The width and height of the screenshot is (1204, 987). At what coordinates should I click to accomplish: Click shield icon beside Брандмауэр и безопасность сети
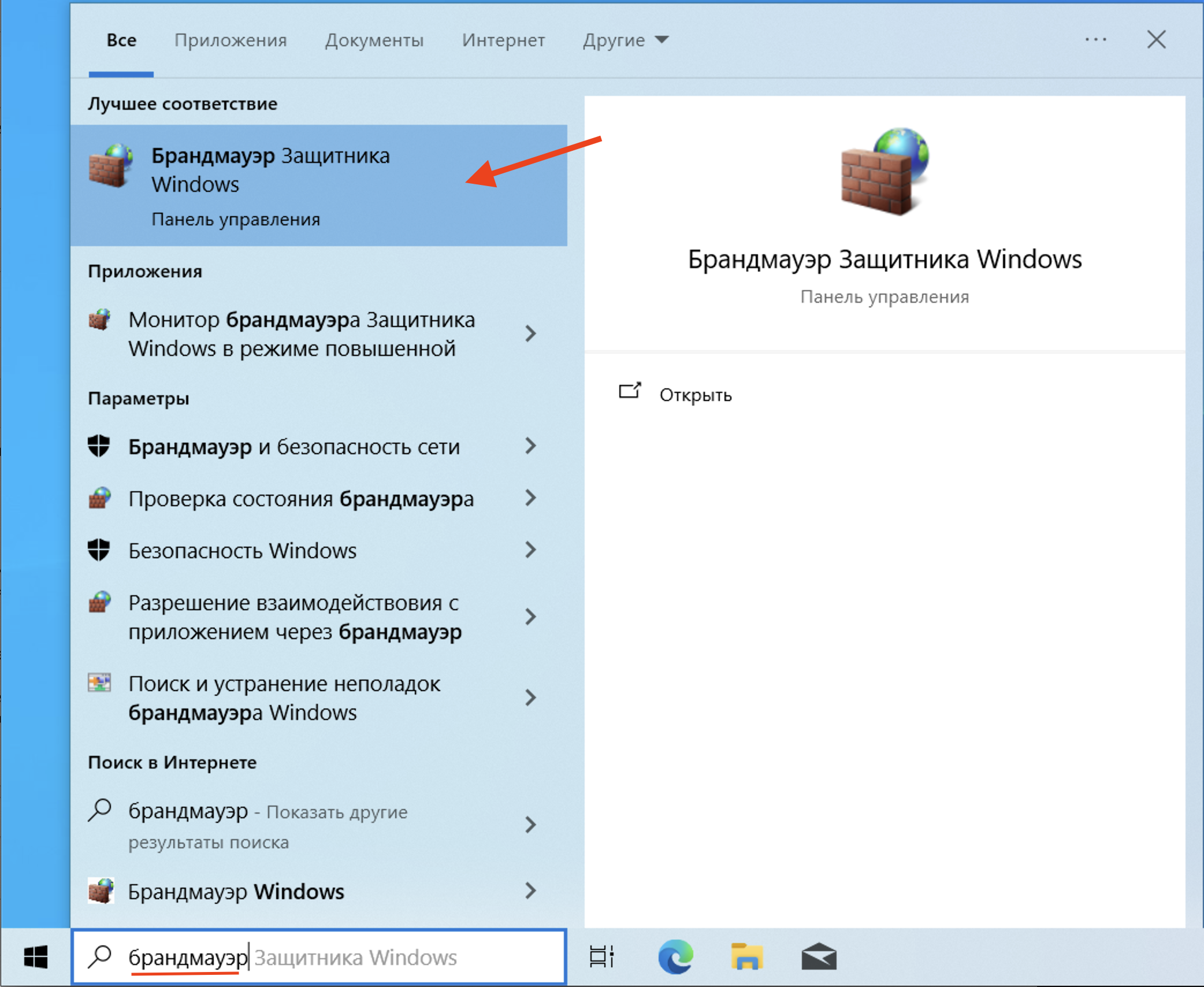pos(99,446)
